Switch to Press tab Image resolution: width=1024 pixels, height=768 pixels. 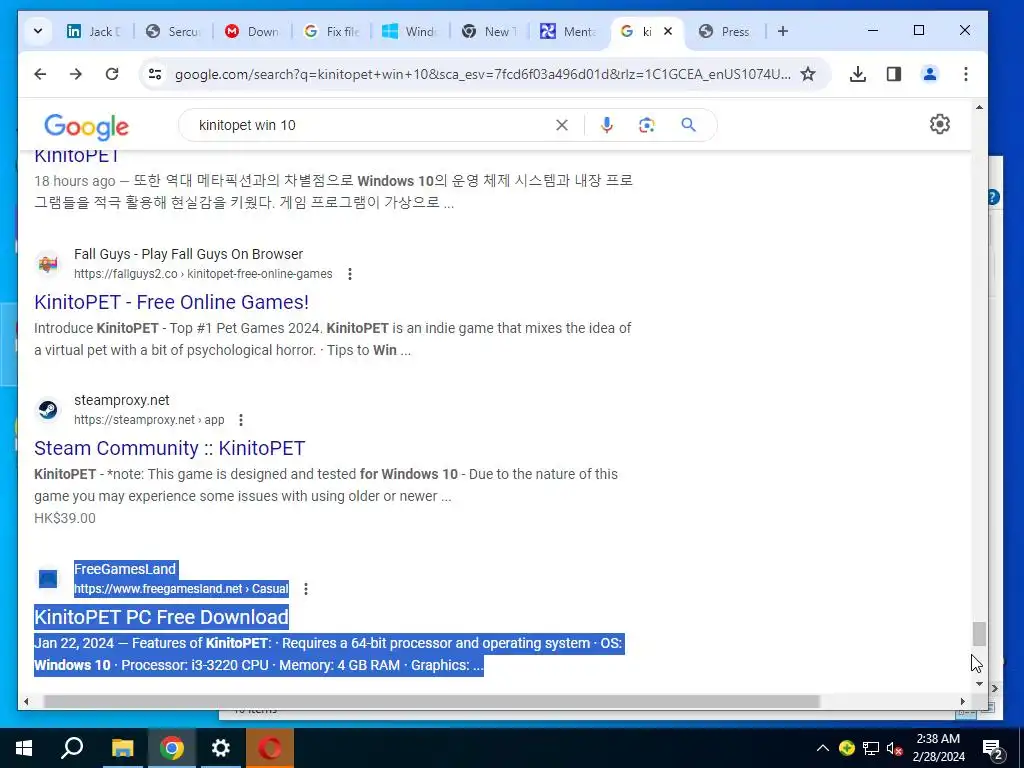725,31
